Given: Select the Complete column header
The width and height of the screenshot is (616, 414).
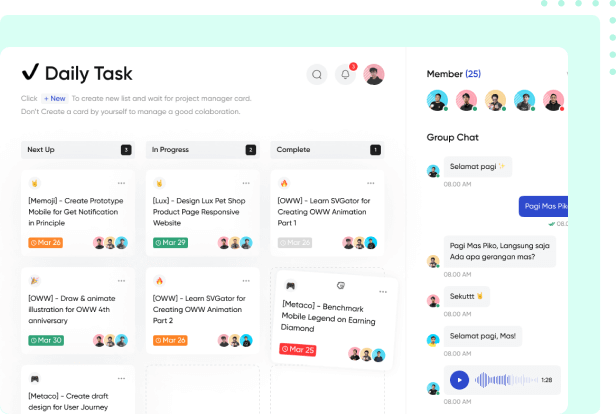Looking at the screenshot, I should click(327, 150).
